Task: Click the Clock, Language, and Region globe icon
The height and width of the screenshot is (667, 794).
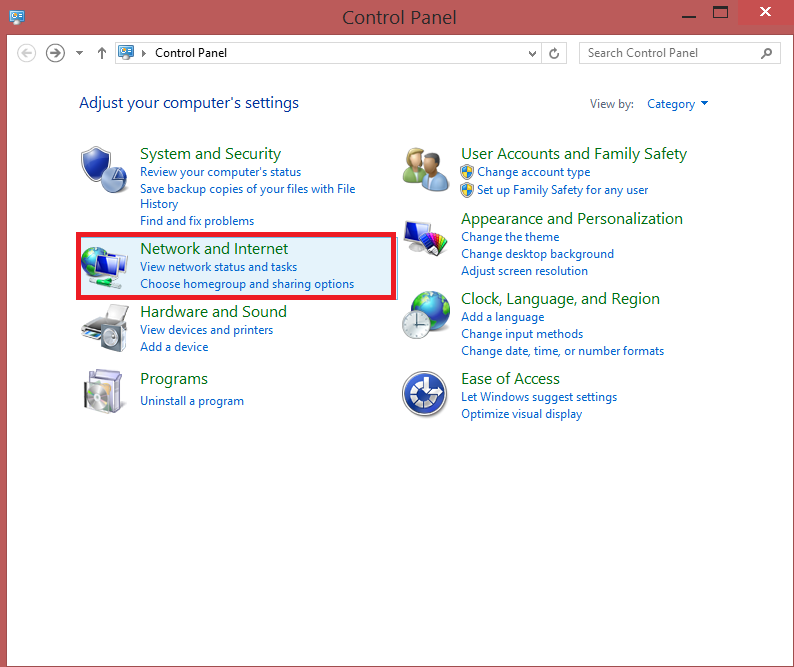Action: coord(426,315)
